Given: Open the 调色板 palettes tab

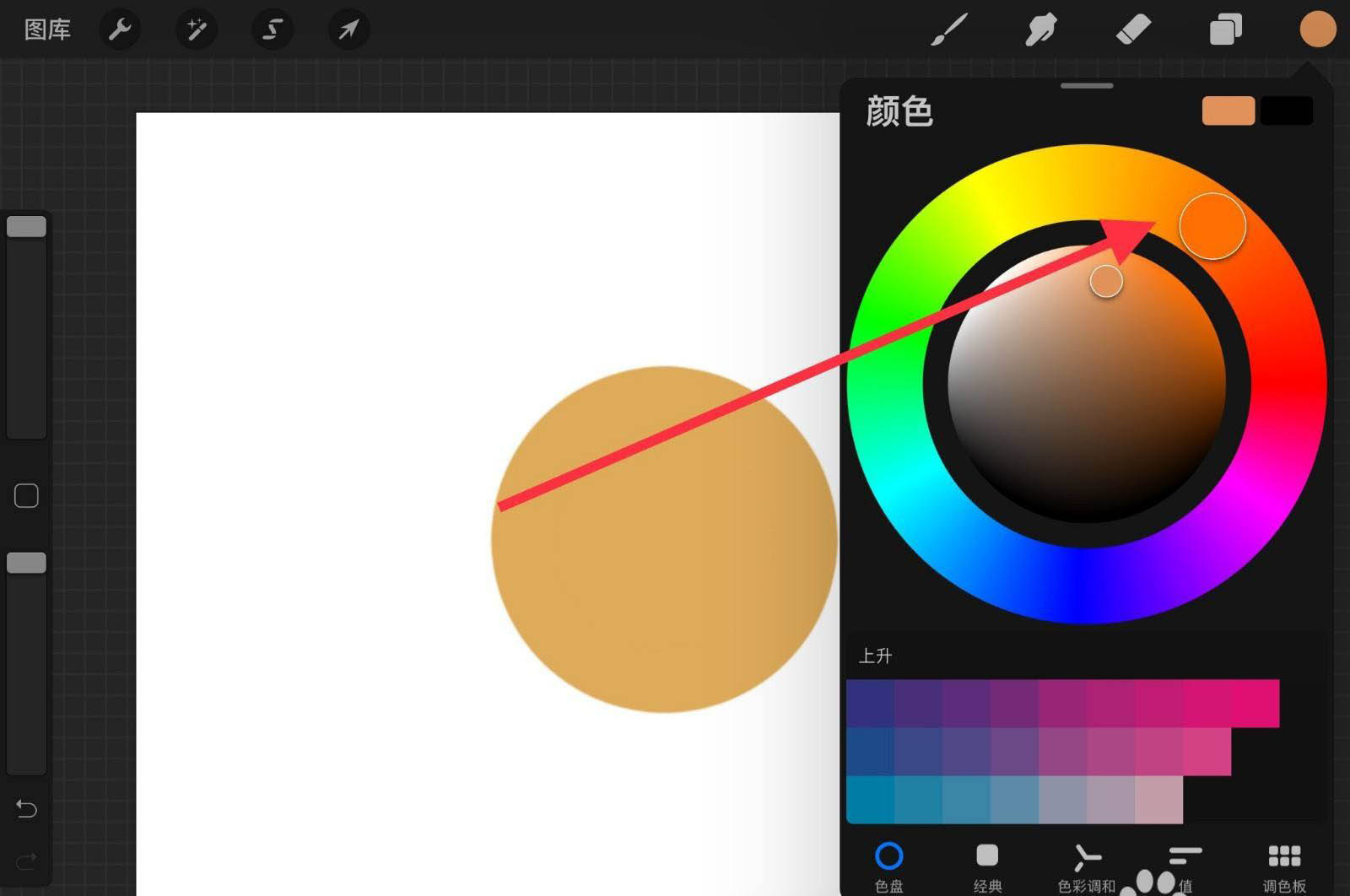Looking at the screenshot, I should [x=1282, y=861].
